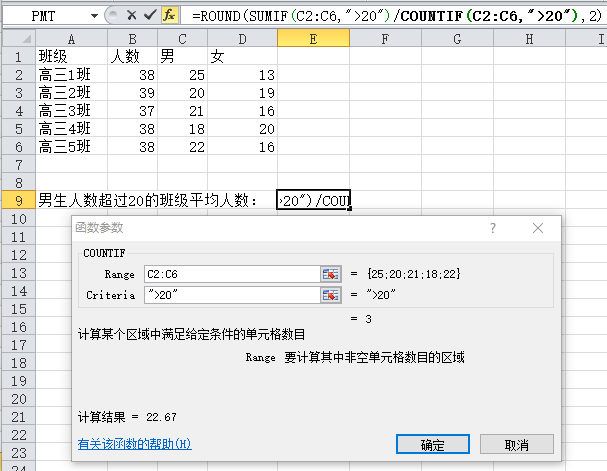The height and width of the screenshot is (471, 607).
Task: Click cell 男生人数超过20的班级平均人数
Action: (x=147, y=200)
